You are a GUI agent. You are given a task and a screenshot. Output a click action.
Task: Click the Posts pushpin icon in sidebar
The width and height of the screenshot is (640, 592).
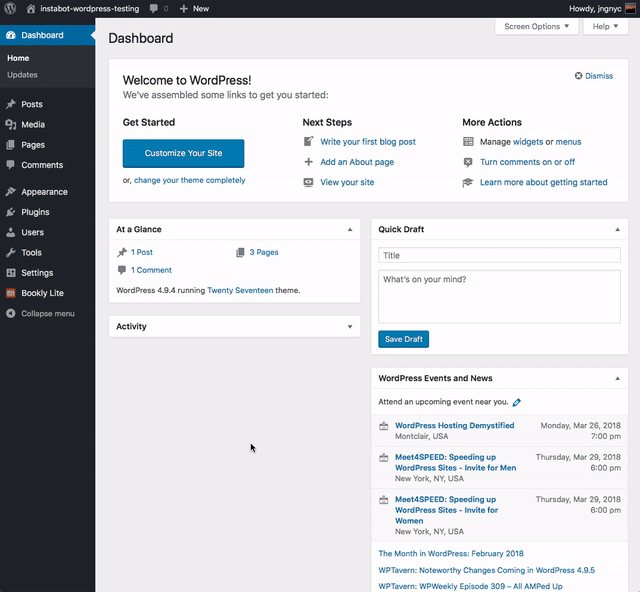click(x=11, y=104)
